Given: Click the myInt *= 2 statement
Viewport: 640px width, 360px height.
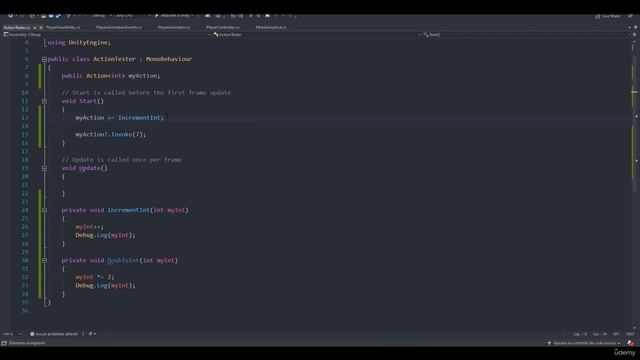Looking at the screenshot, I should (94, 277).
